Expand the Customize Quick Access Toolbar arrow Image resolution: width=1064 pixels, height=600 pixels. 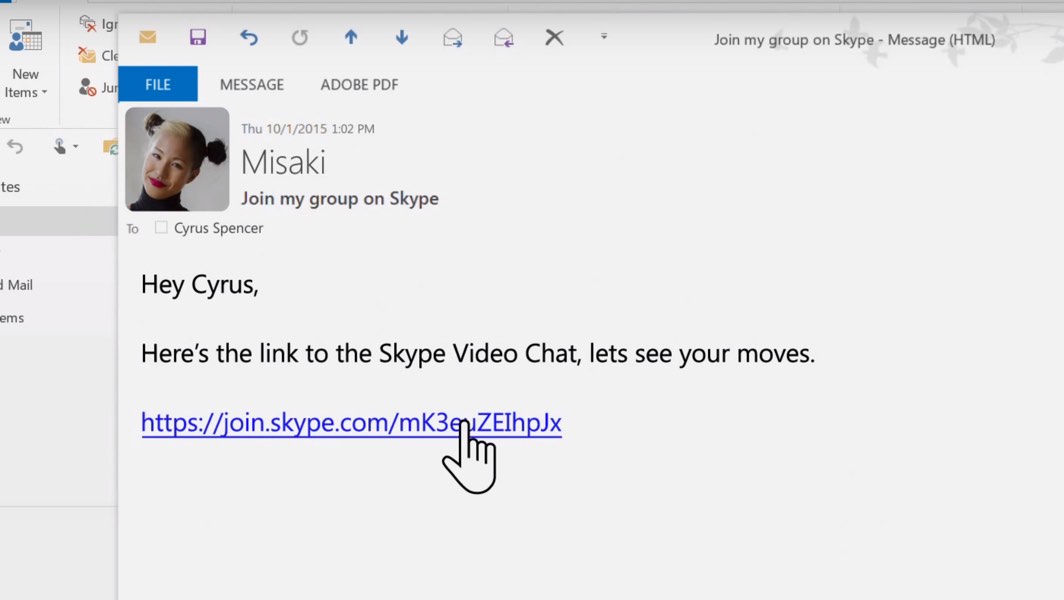point(604,37)
